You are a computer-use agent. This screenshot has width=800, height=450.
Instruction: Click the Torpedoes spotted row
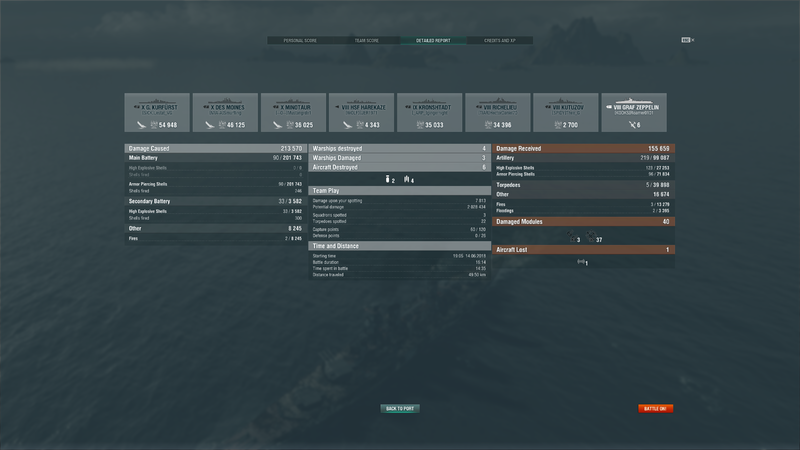point(399,221)
